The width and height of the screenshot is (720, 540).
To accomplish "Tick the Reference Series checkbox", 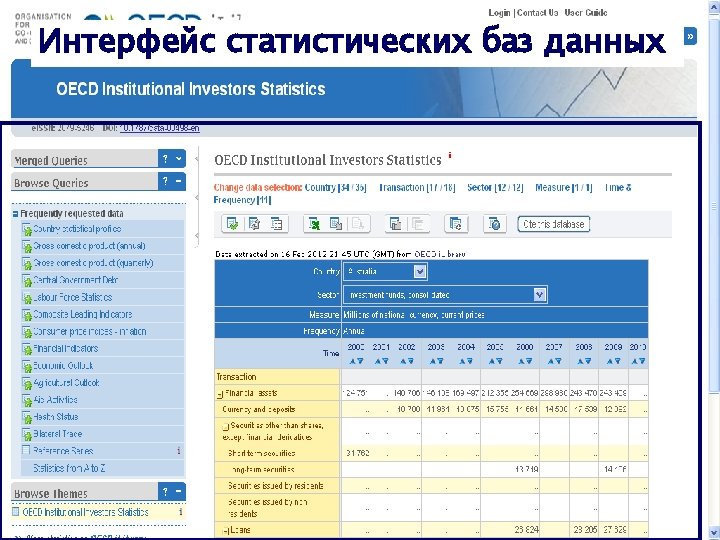I will pos(27,450).
